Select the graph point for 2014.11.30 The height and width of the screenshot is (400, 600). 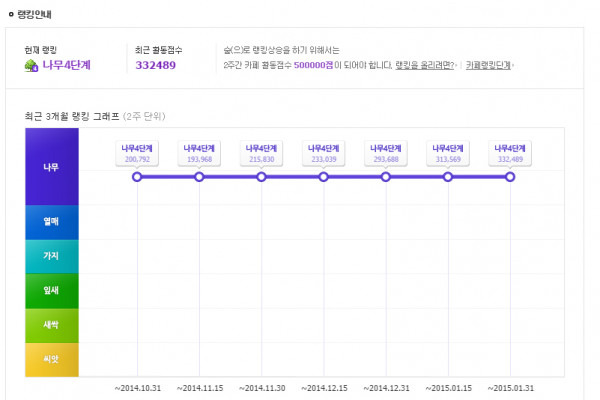pos(261,177)
